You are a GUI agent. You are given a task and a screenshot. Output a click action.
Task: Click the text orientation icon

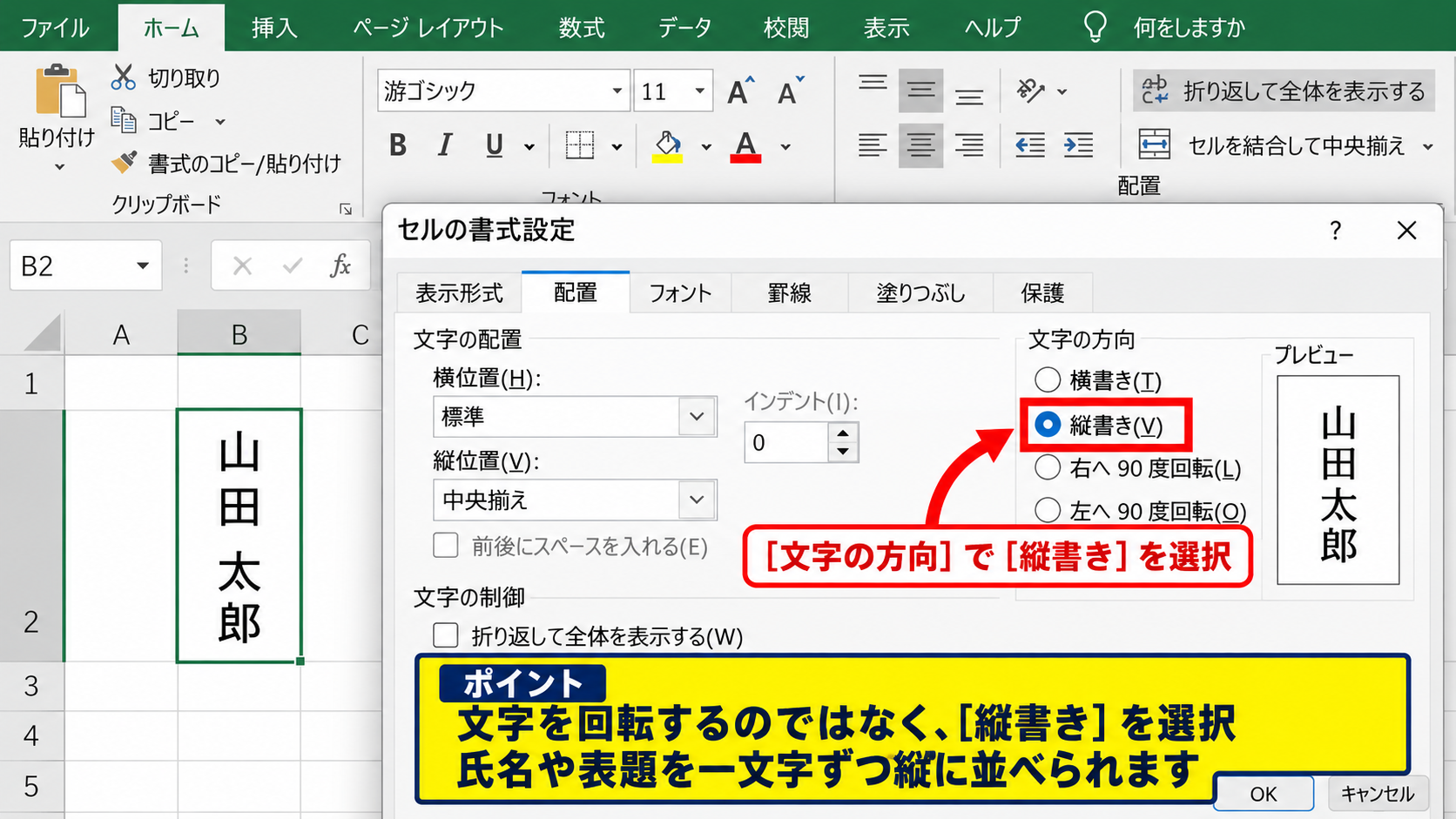point(1031,91)
